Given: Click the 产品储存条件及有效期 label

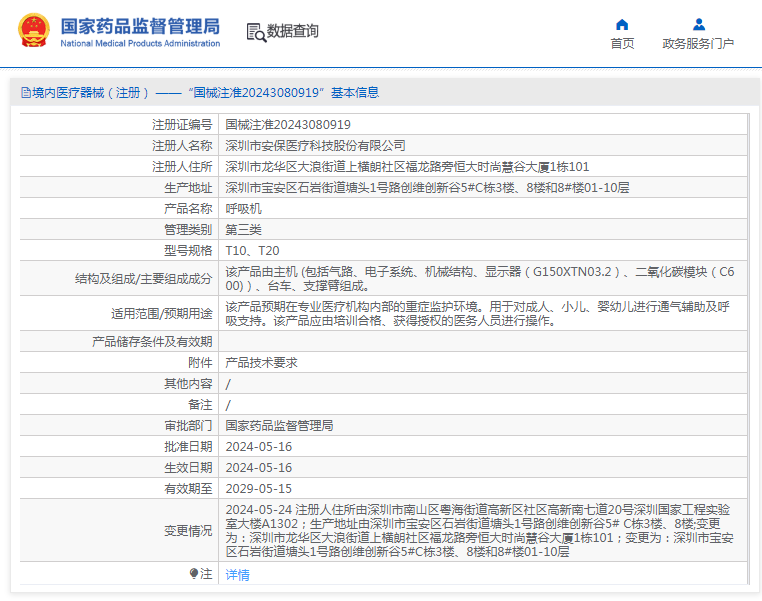Looking at the screenshot, I should (x=152, y=342).
